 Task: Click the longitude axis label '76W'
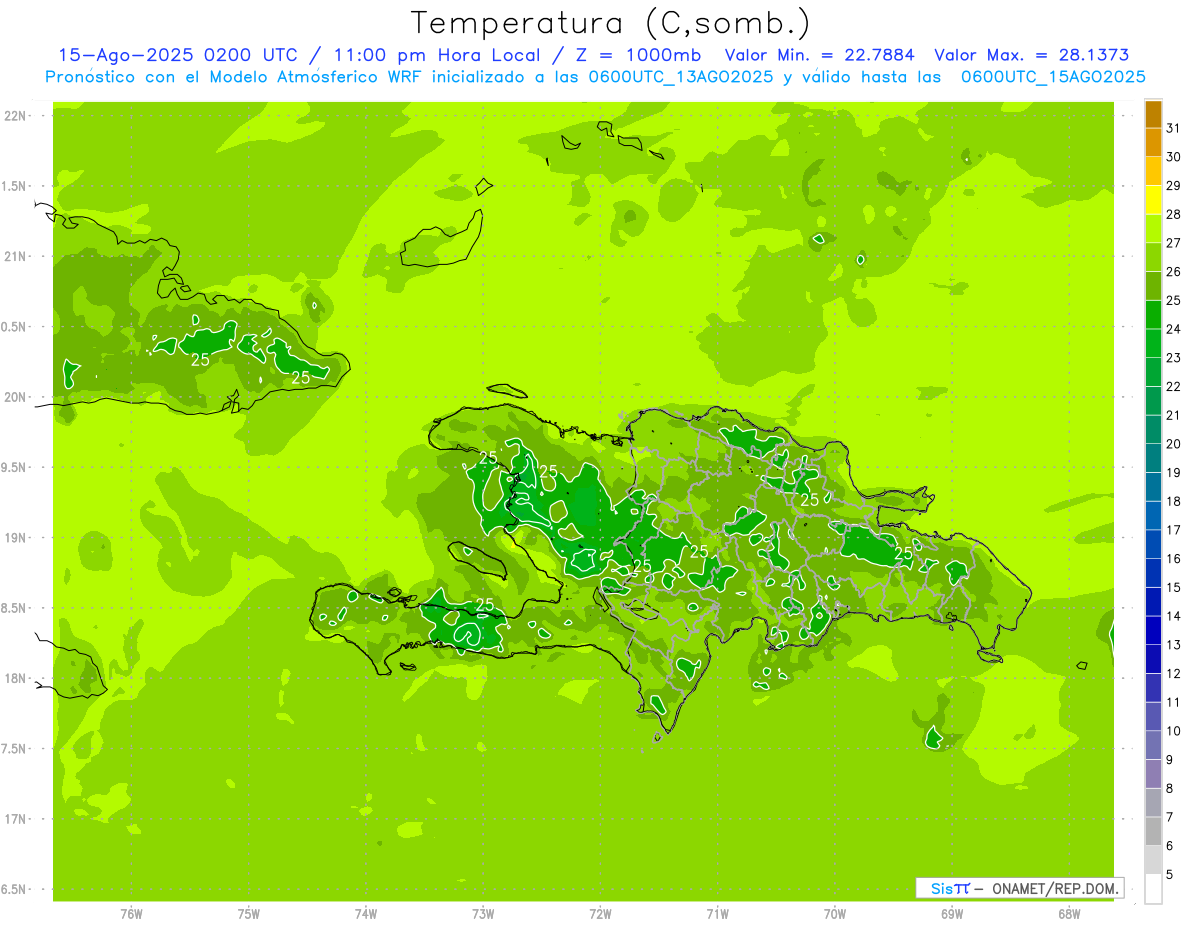click(x=131, y=914)
